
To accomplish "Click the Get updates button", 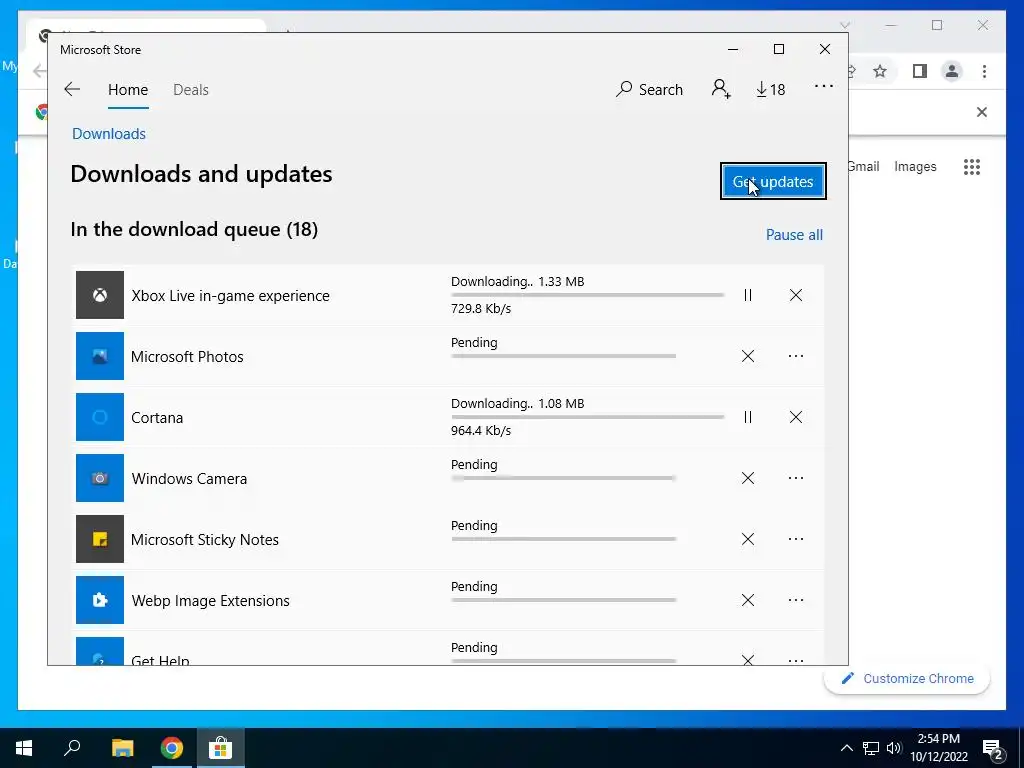I will point(773,181).
